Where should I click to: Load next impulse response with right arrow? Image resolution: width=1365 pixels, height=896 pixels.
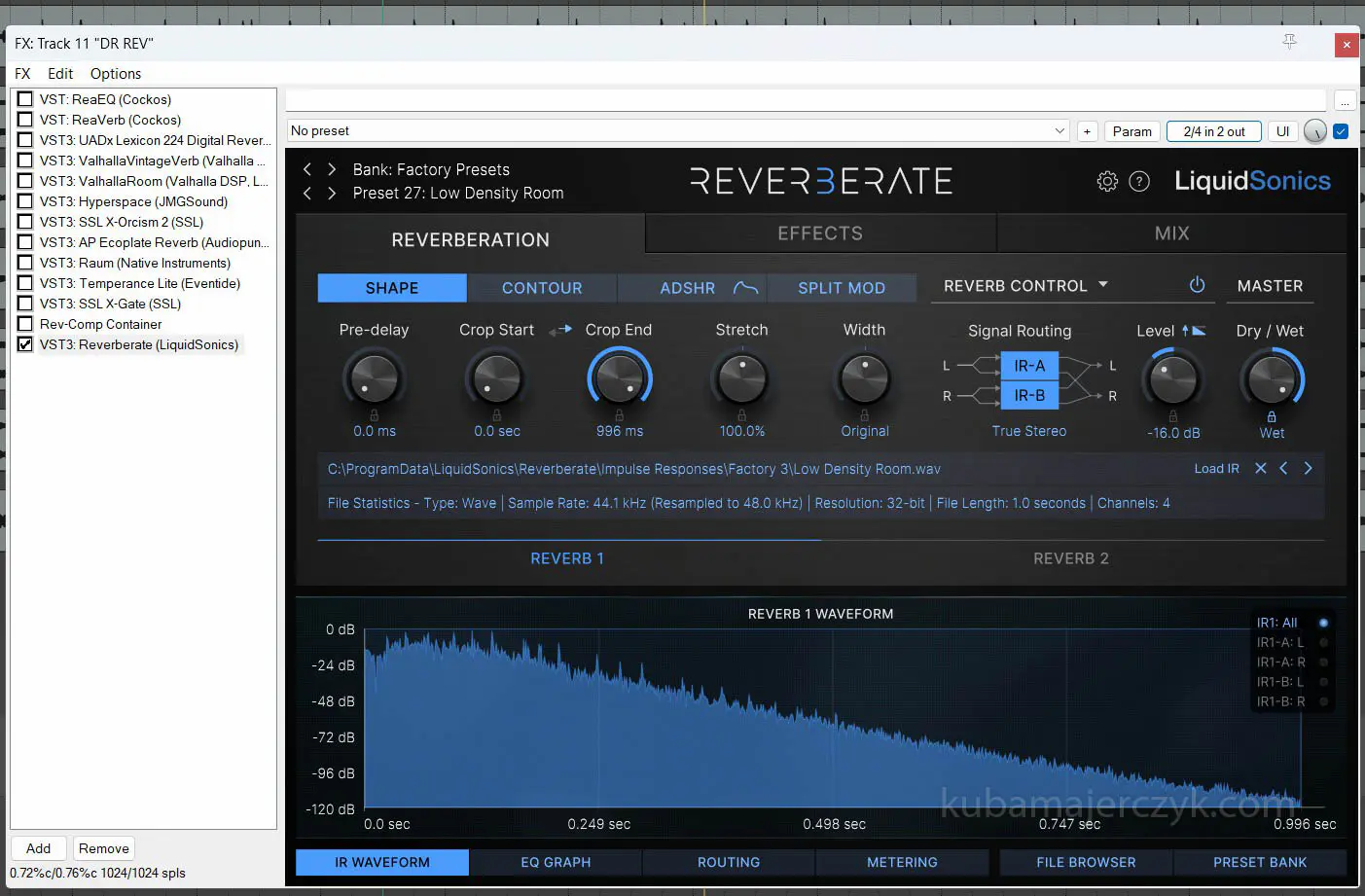pyautogui.click(x=1308, y=468)
